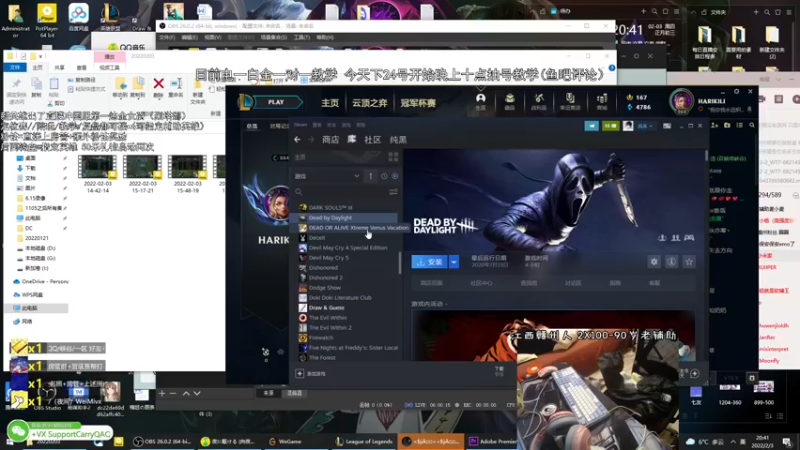
Task: Open the 共享 ribbon tab in File Explorer
Action: pos(59,67)
